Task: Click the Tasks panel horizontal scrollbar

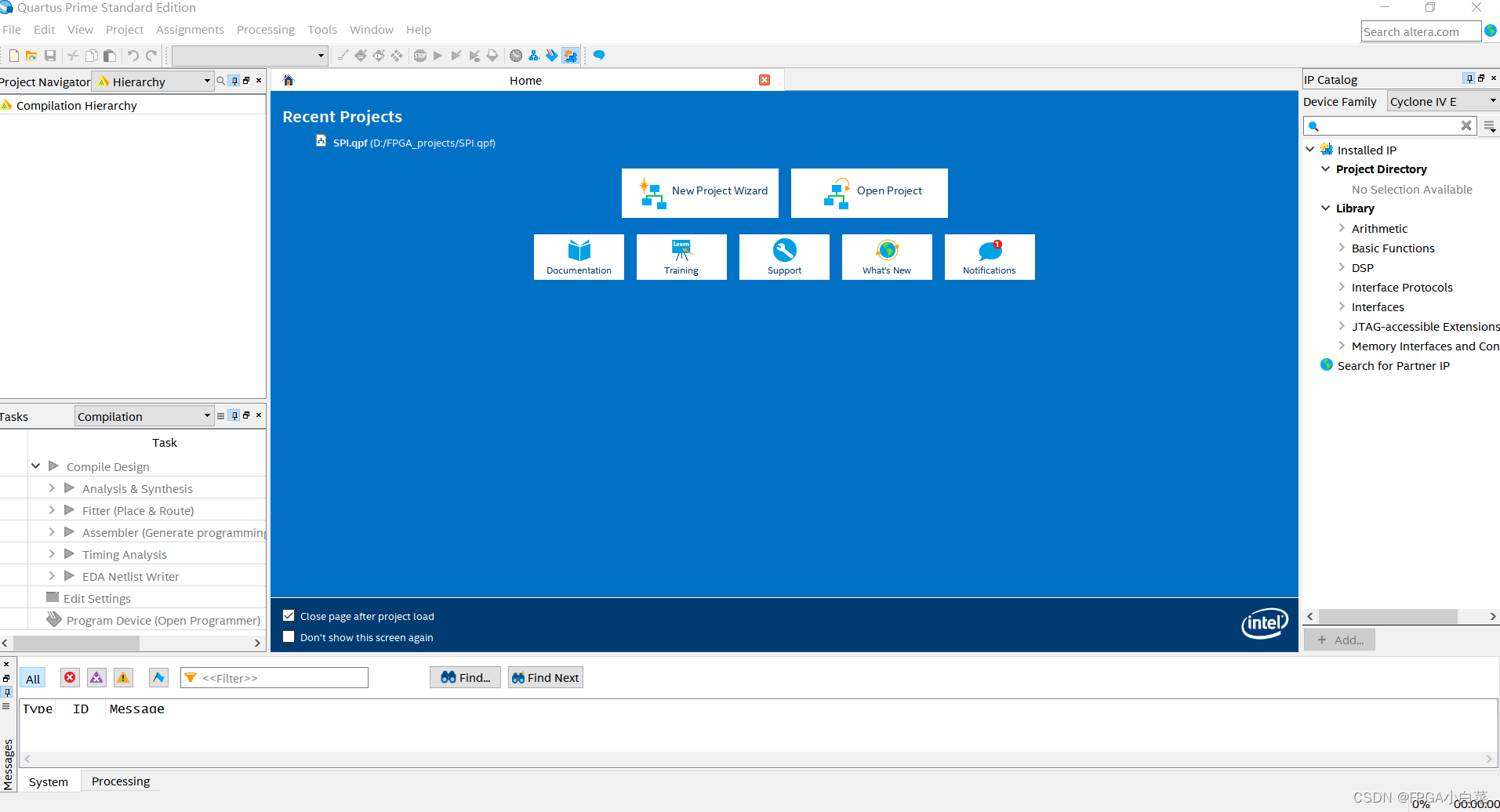Action: click(76, 643)
